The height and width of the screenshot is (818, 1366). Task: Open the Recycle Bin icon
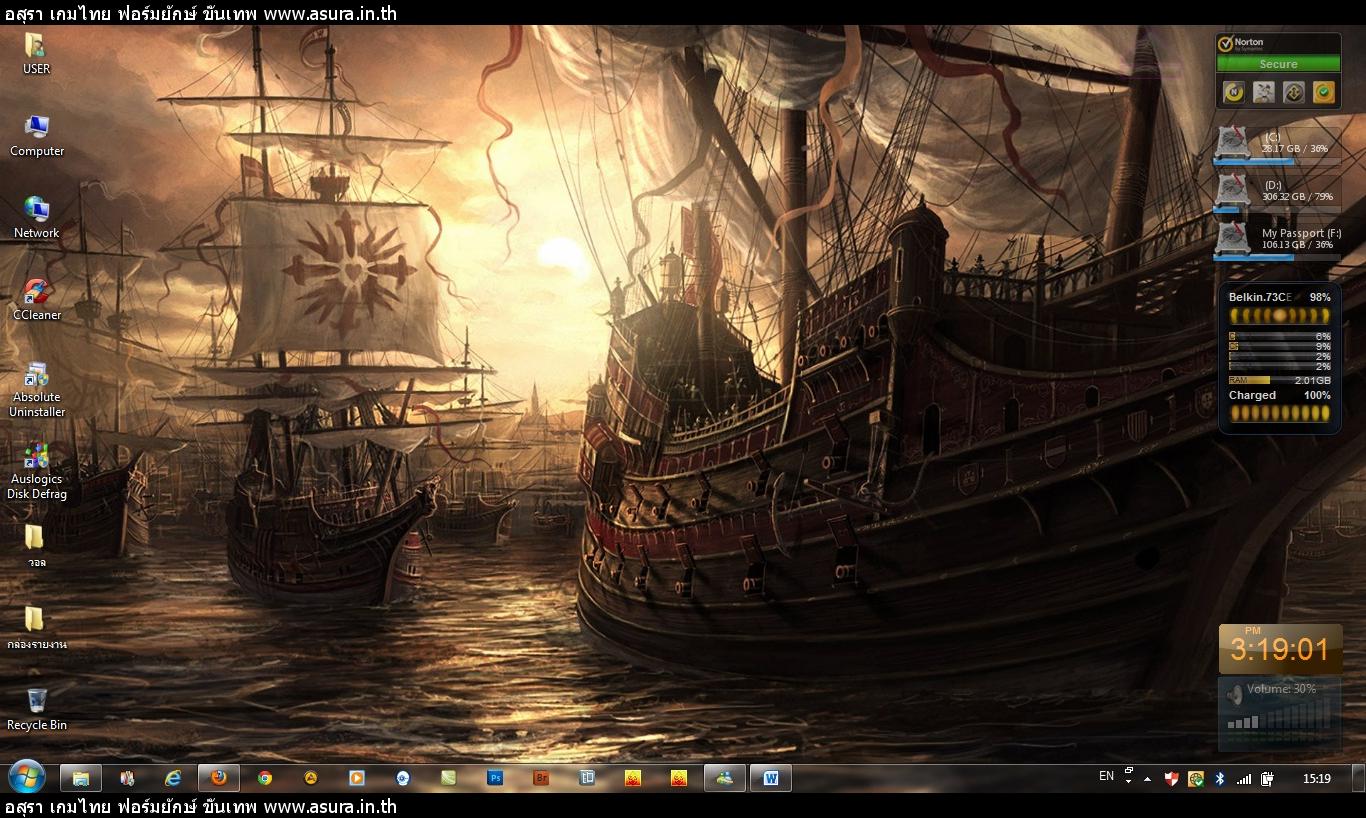point(37,708)
